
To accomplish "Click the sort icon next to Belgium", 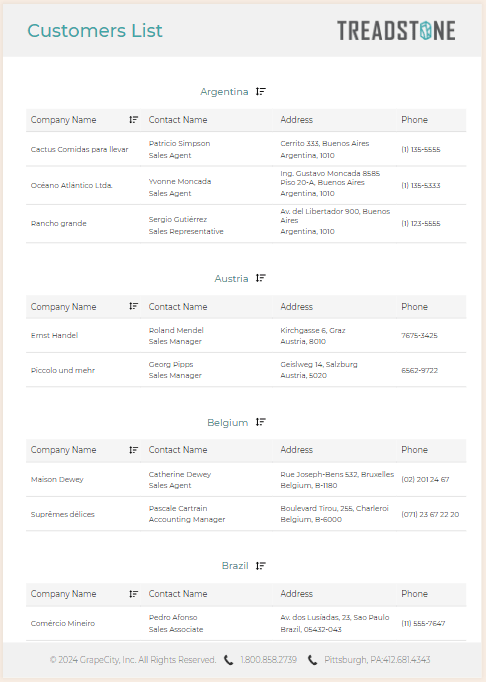I will pos(261,422).
